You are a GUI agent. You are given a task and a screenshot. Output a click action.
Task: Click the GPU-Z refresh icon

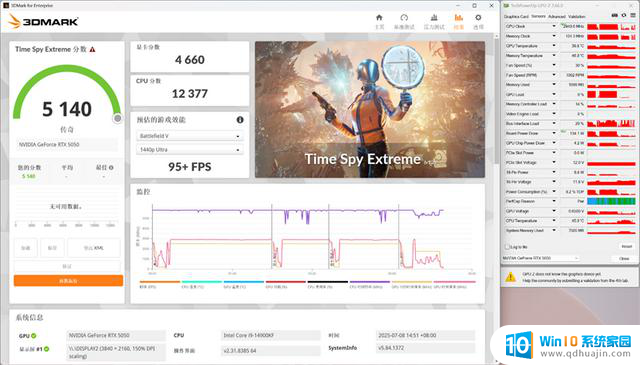(x=624, y=16)
